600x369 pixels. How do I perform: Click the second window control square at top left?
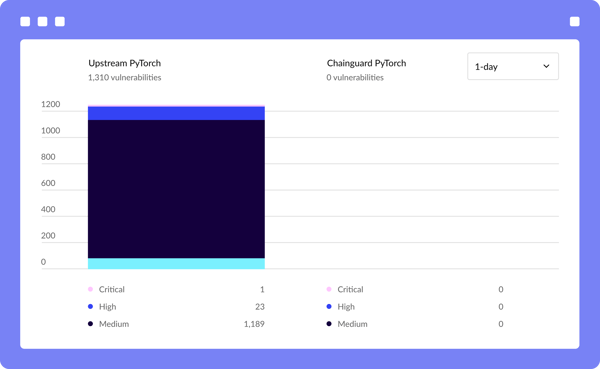42,21
